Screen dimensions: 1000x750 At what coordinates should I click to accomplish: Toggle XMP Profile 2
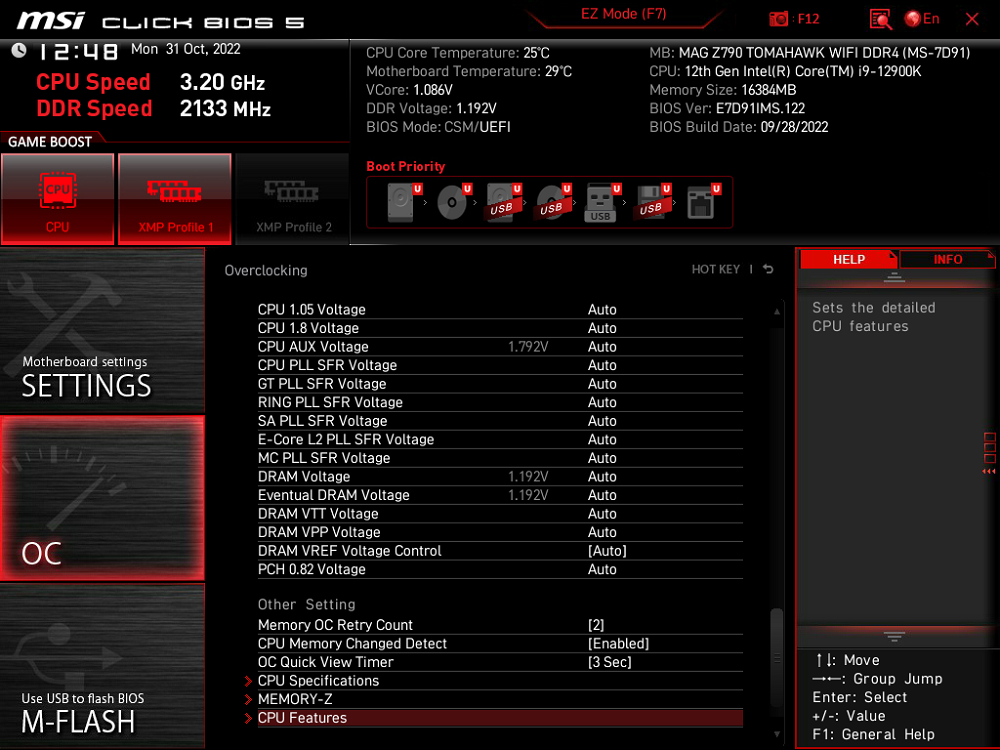coord(293,198)
